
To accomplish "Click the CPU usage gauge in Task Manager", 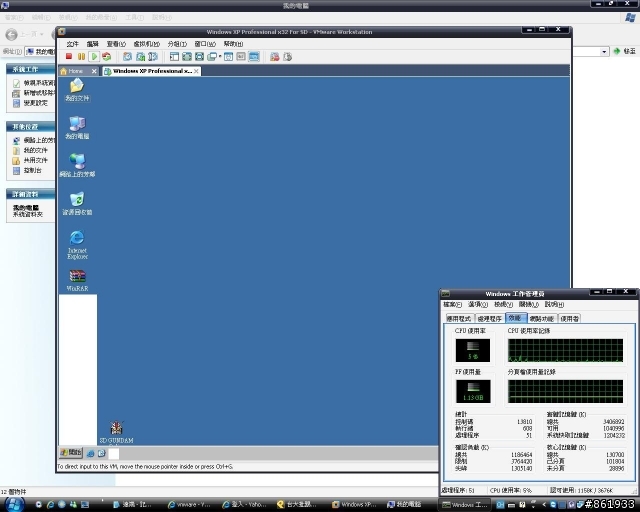I will coord(473,350).
